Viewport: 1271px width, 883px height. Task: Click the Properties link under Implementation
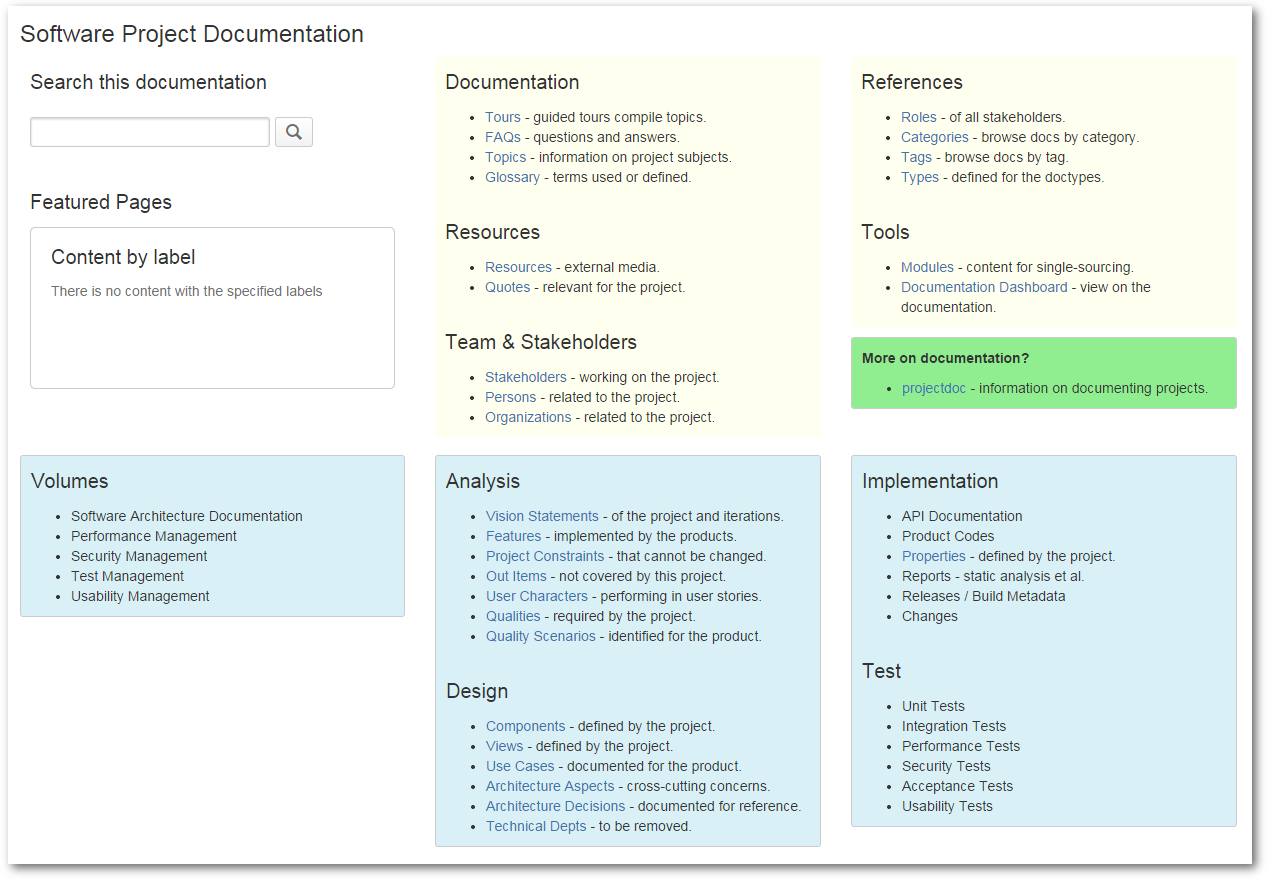coord(933,556)
